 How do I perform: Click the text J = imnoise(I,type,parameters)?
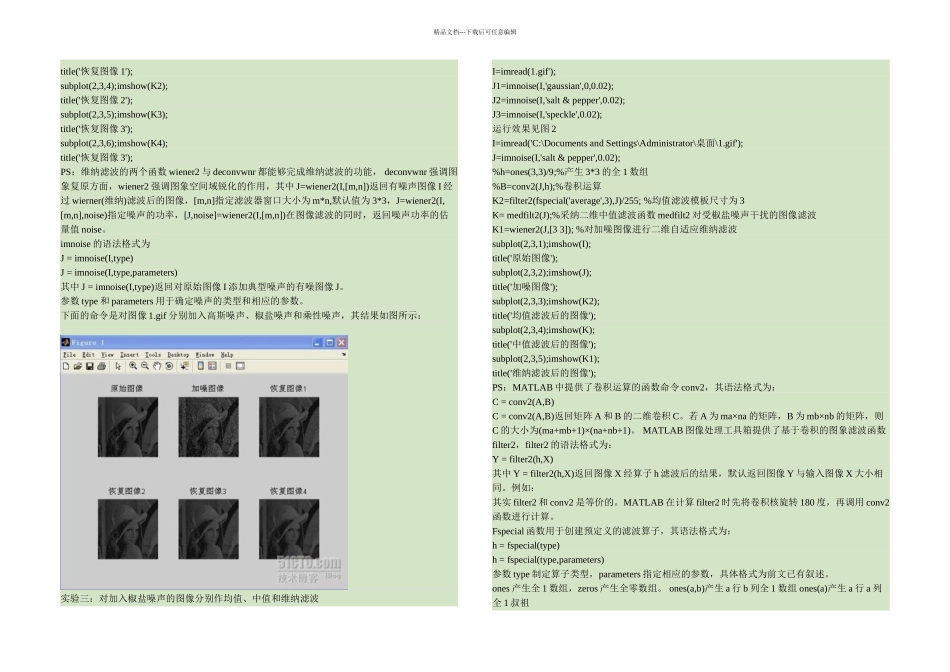pos(119,272)
